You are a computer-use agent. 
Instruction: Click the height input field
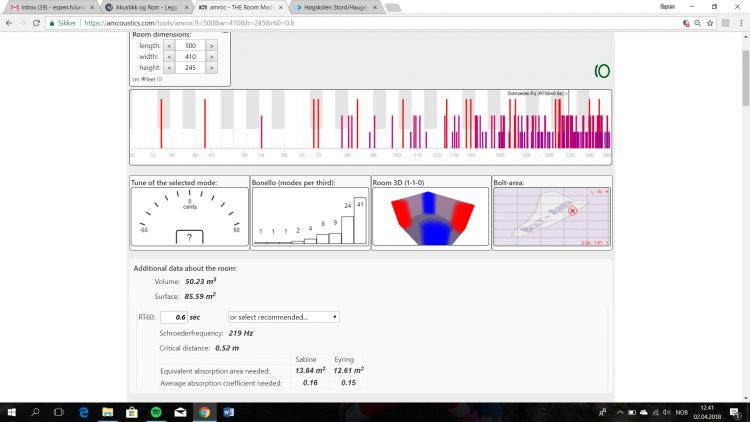[x=190, y=68]
